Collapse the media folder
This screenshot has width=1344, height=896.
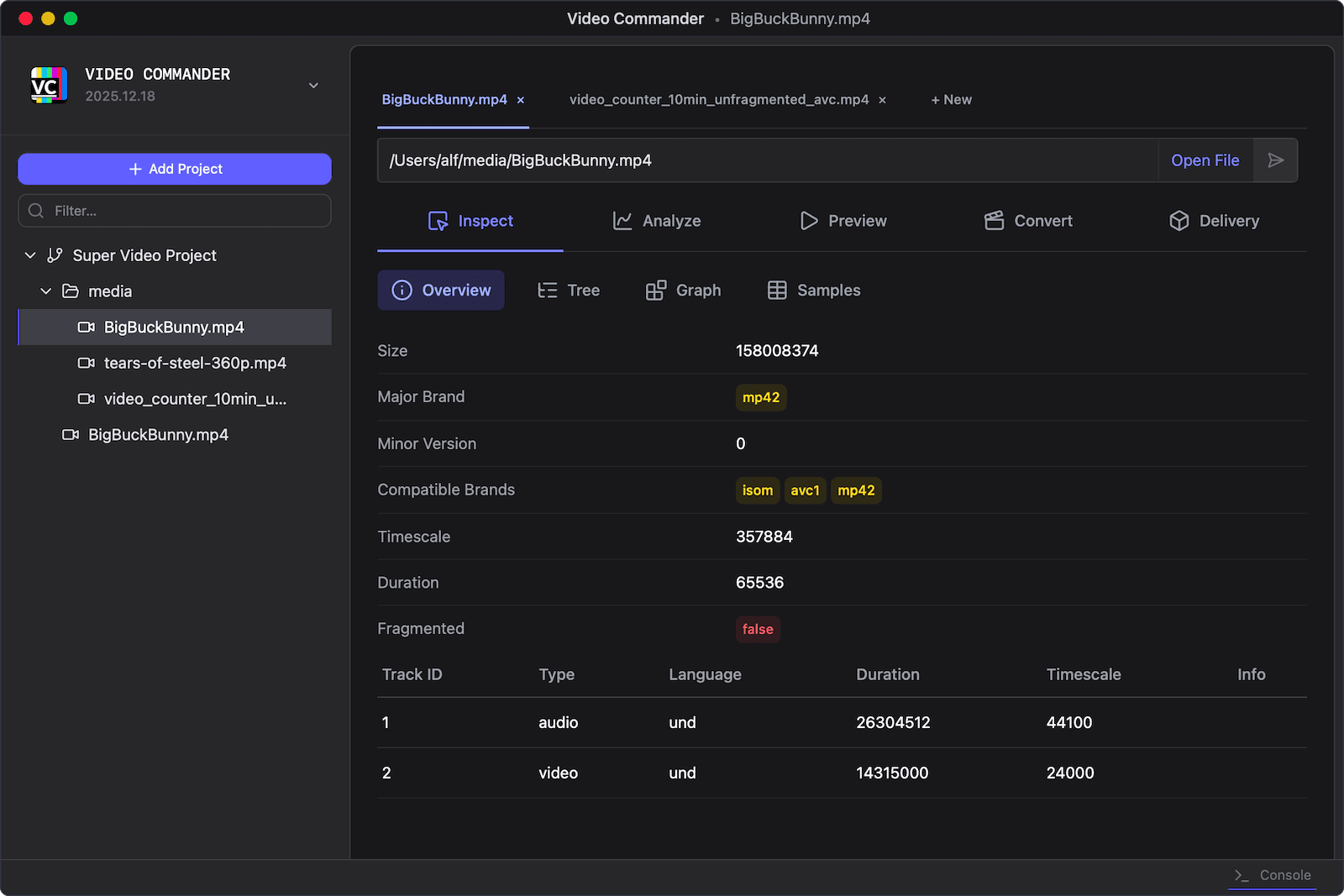tap(45, 291)
